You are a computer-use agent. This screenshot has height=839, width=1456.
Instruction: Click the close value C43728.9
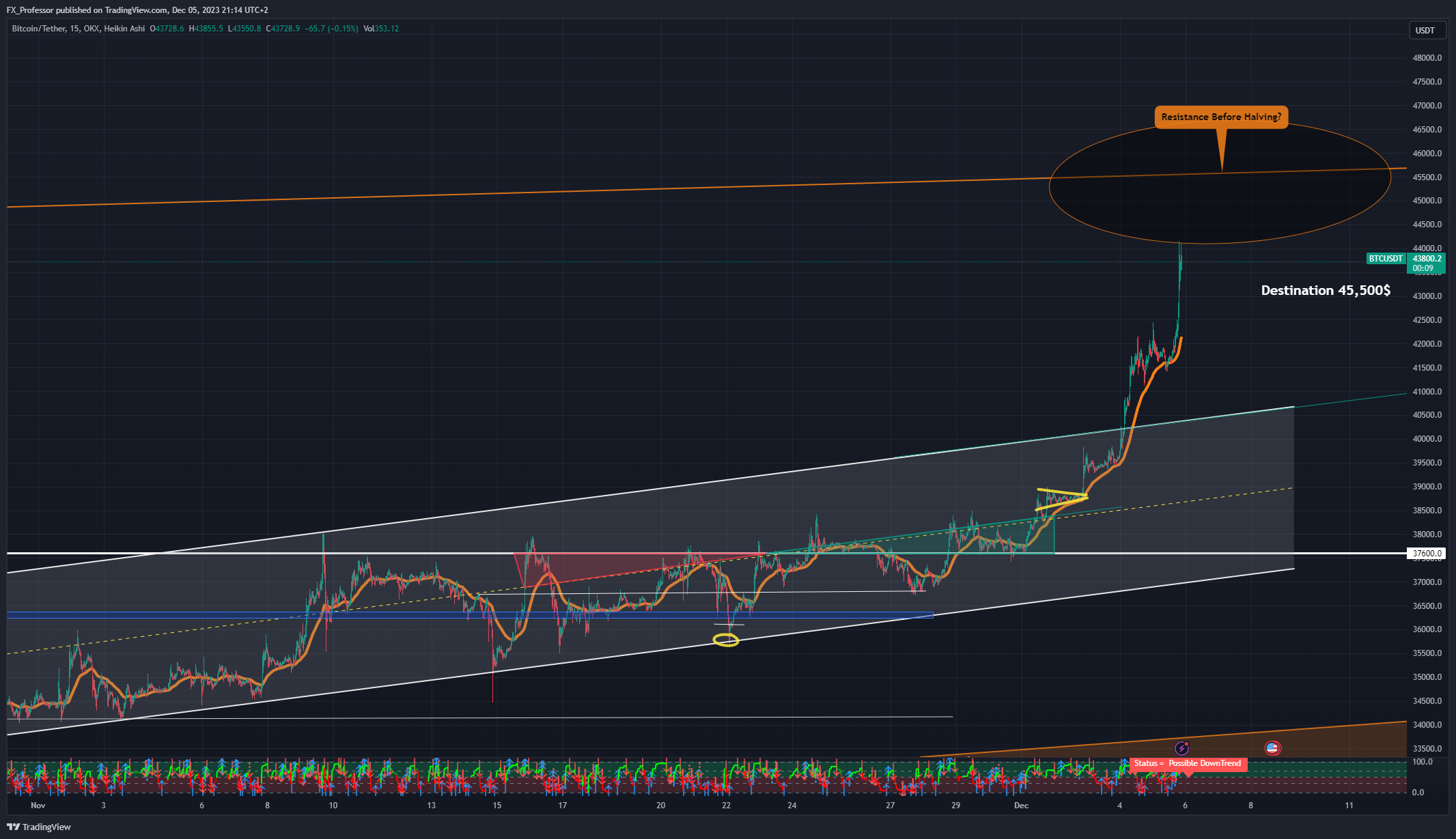pos(283,29)
